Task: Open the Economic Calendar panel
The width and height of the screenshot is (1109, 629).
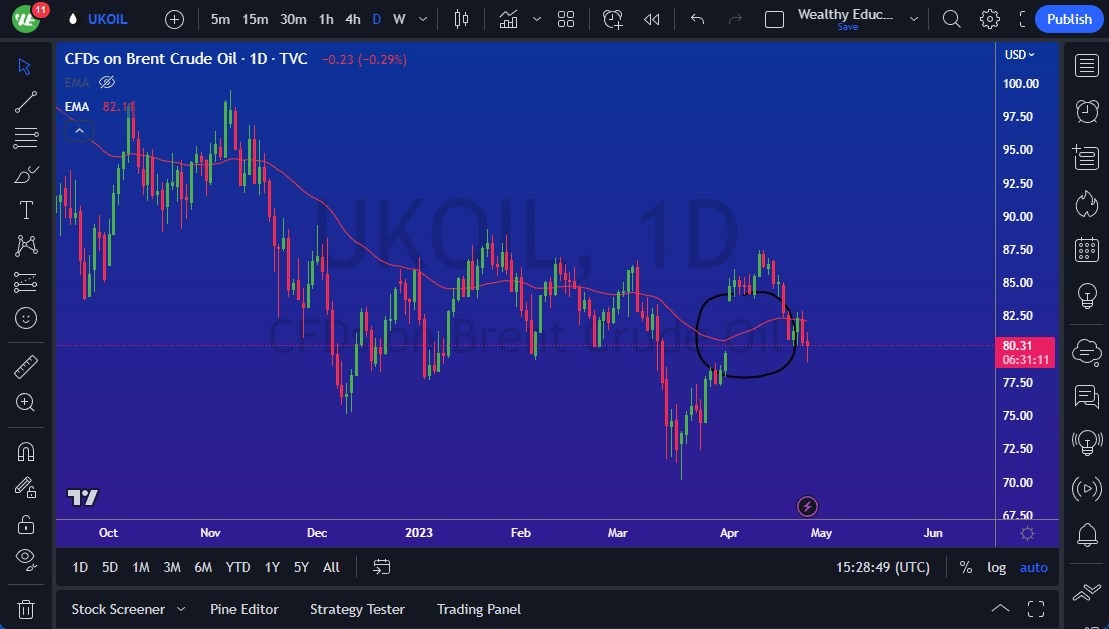Action: (x=1087, y=249)
